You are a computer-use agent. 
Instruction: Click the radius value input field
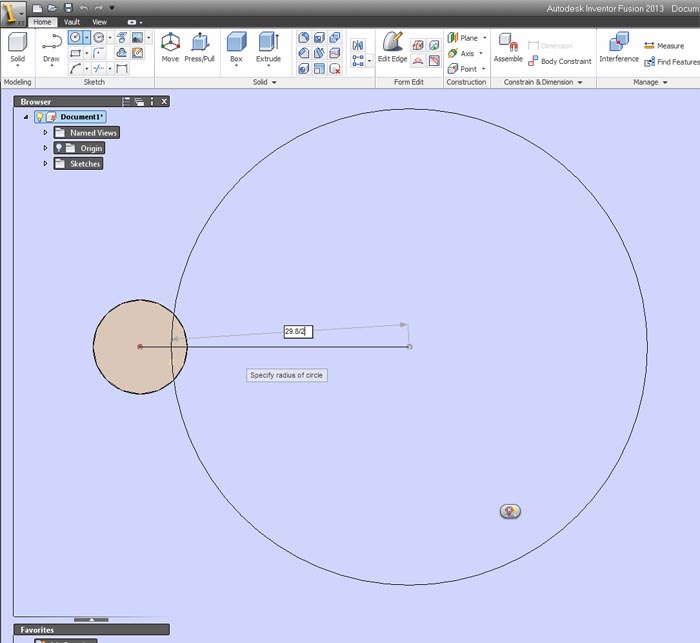[x=298, y=331]
